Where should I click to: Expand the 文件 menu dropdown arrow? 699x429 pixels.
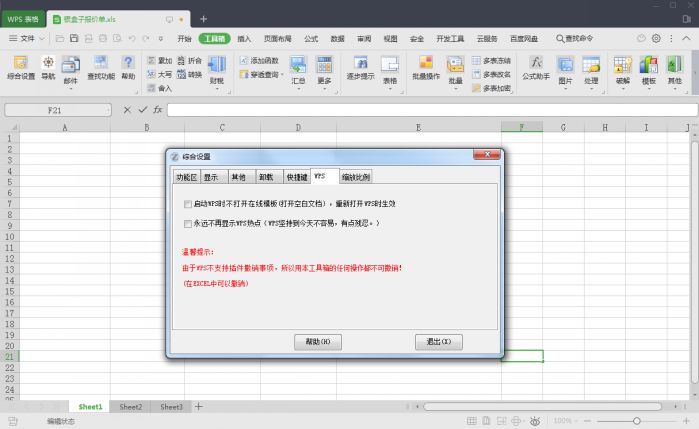click(x=42, y=39)
